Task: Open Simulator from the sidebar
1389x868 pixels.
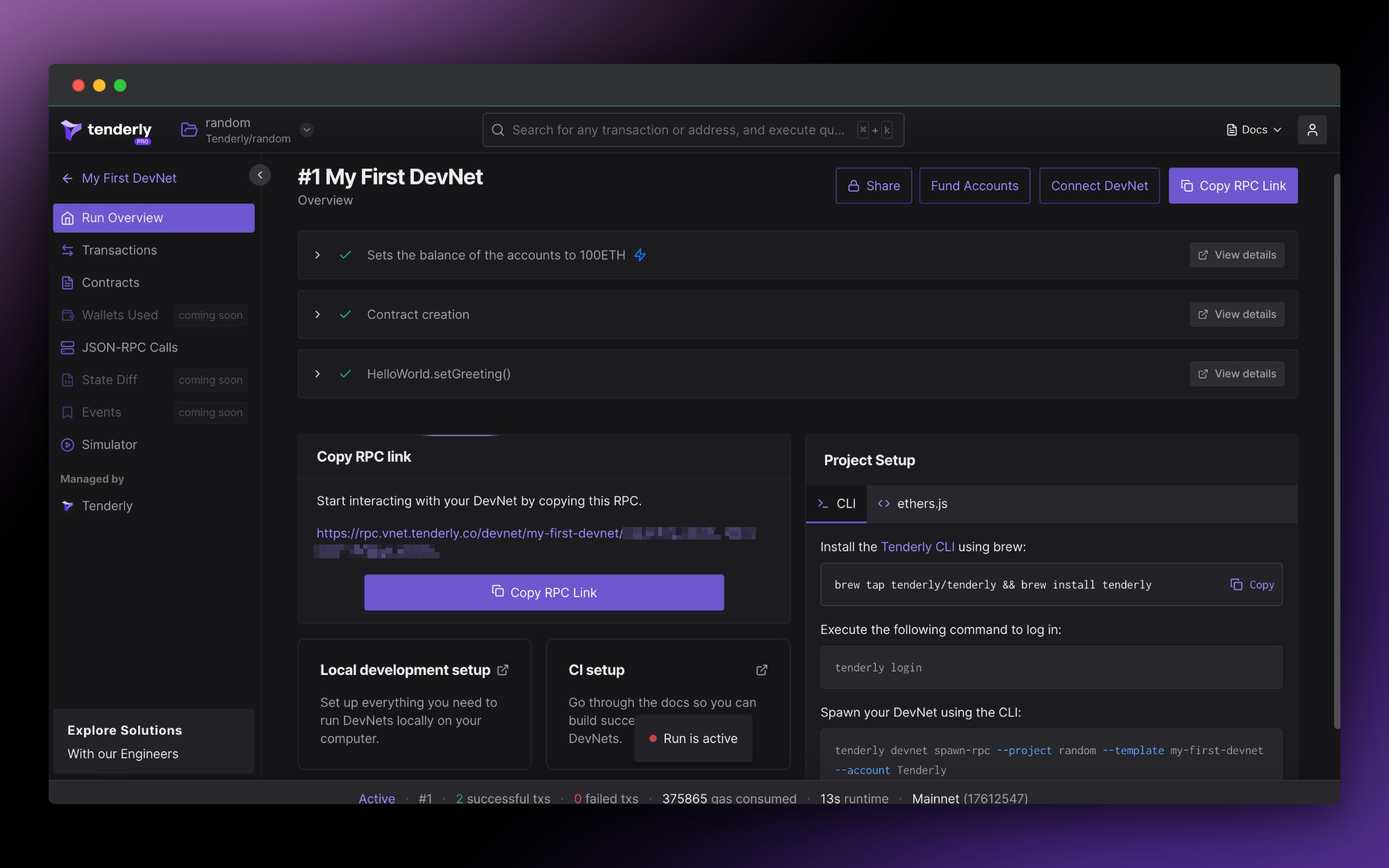Action: pyautogui.click(x=109, y=444)
